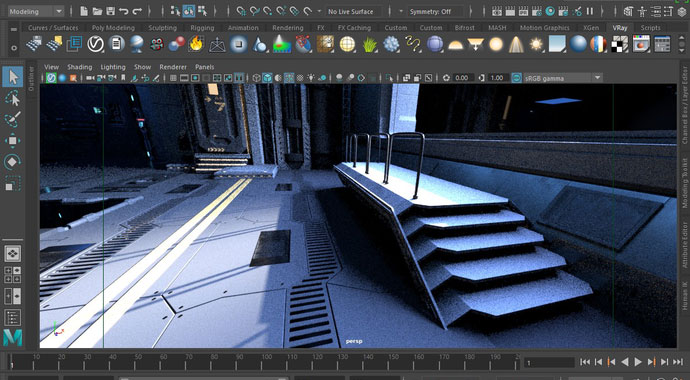Choose the Paint selection tool
The height and width of the screenshot is (380, 690).
coord(13,119)
